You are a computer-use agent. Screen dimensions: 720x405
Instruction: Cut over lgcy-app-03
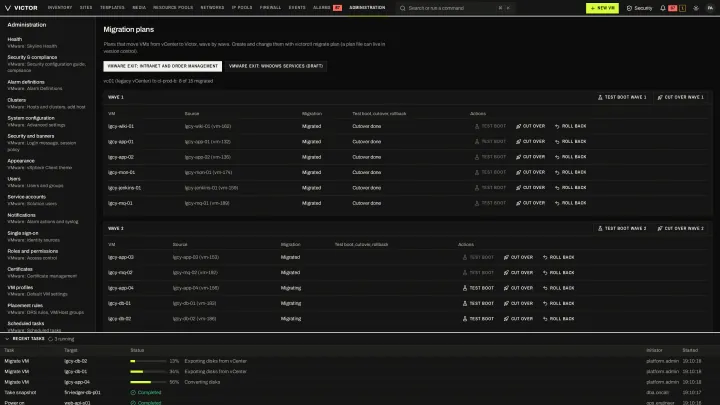coord(518,258)
